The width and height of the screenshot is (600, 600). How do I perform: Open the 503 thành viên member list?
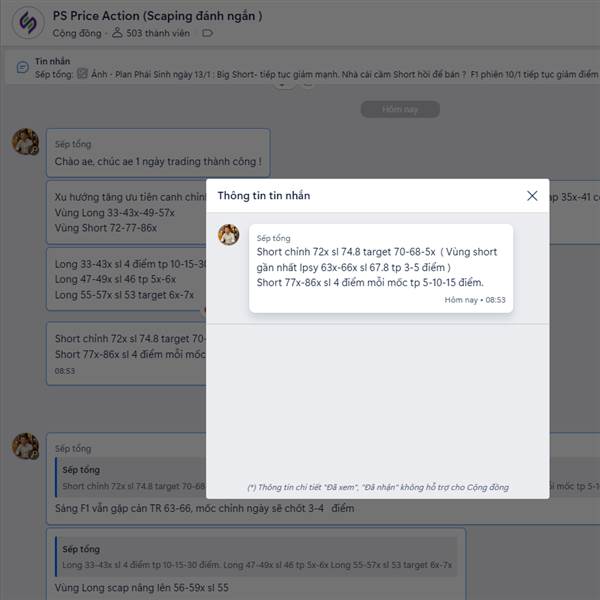(151, 33)
